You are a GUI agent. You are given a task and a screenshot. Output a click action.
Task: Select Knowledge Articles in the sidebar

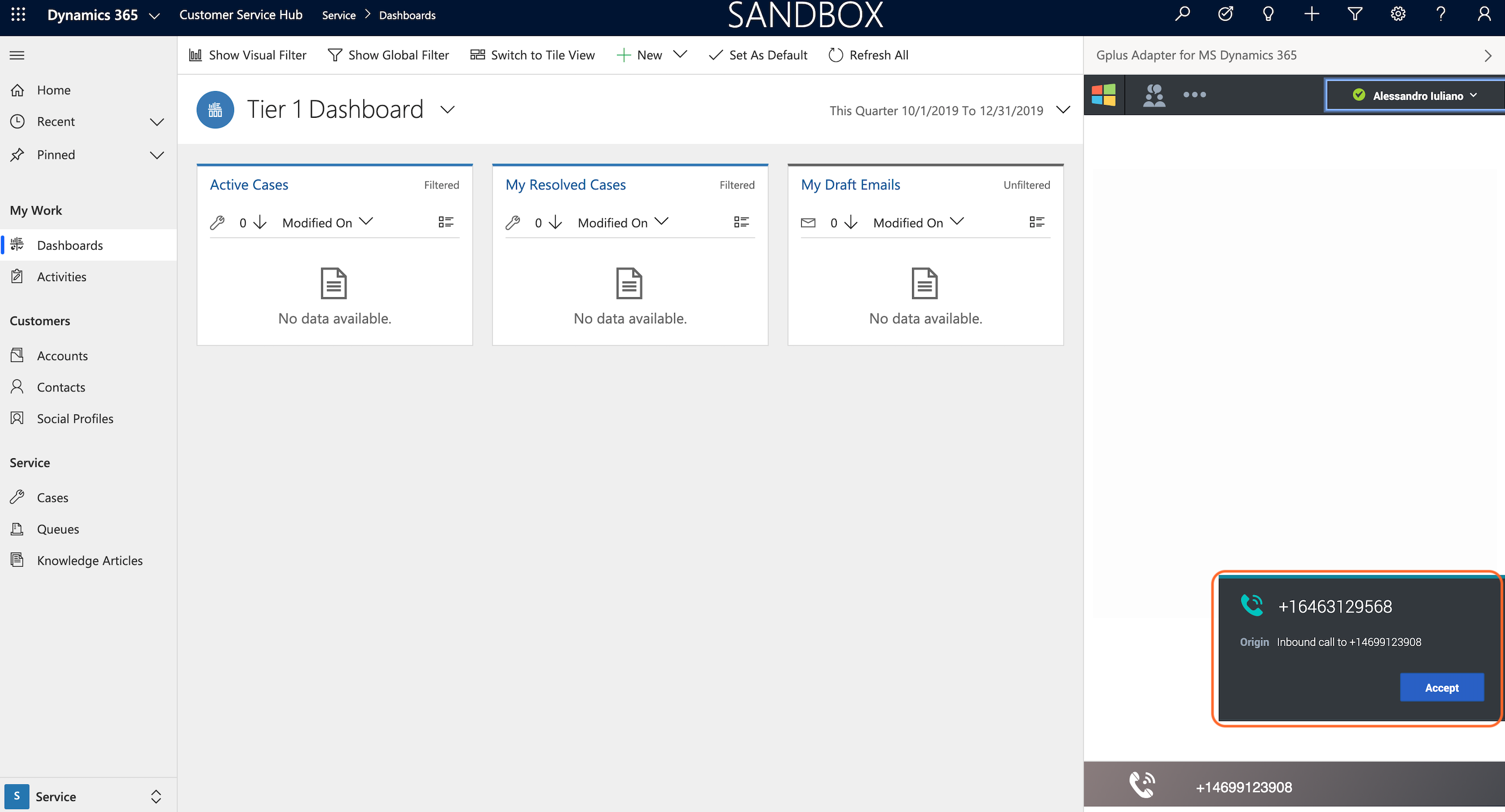[x=88, y=561]
